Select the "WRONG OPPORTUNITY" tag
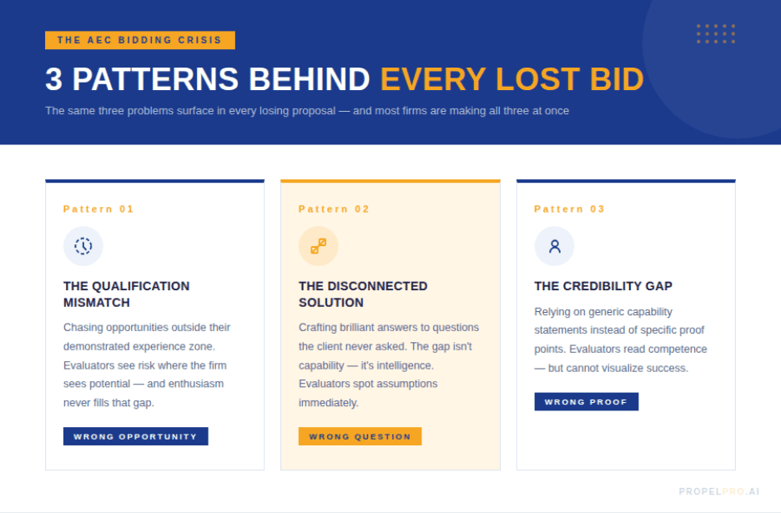The width and height of the screenshot is (781, 513). tap(136, 436)
